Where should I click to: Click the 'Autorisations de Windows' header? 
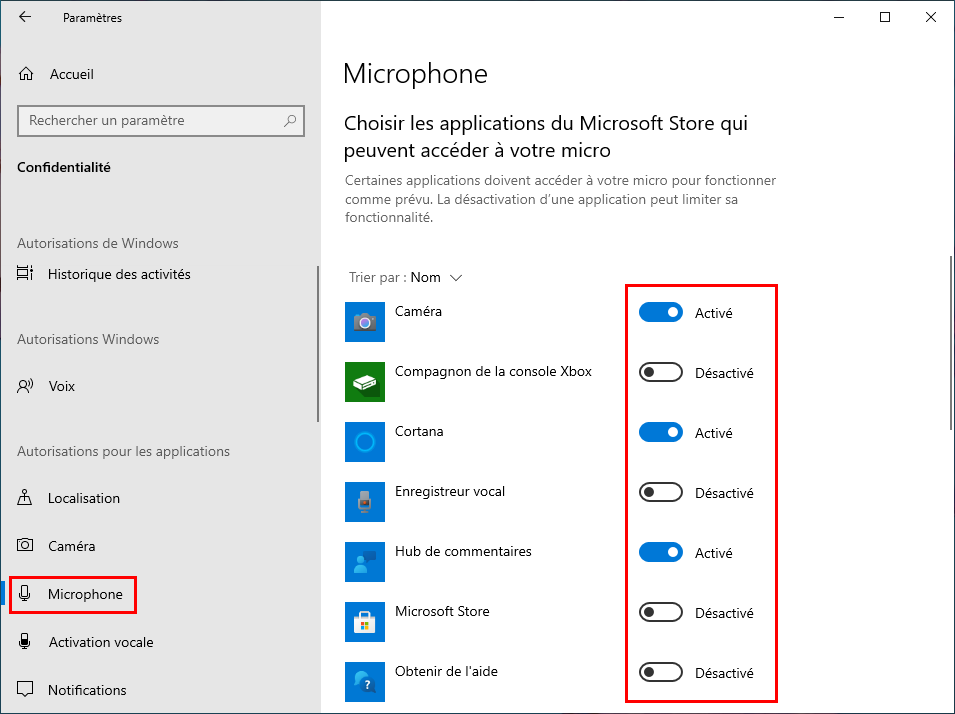tap(97, 243)
